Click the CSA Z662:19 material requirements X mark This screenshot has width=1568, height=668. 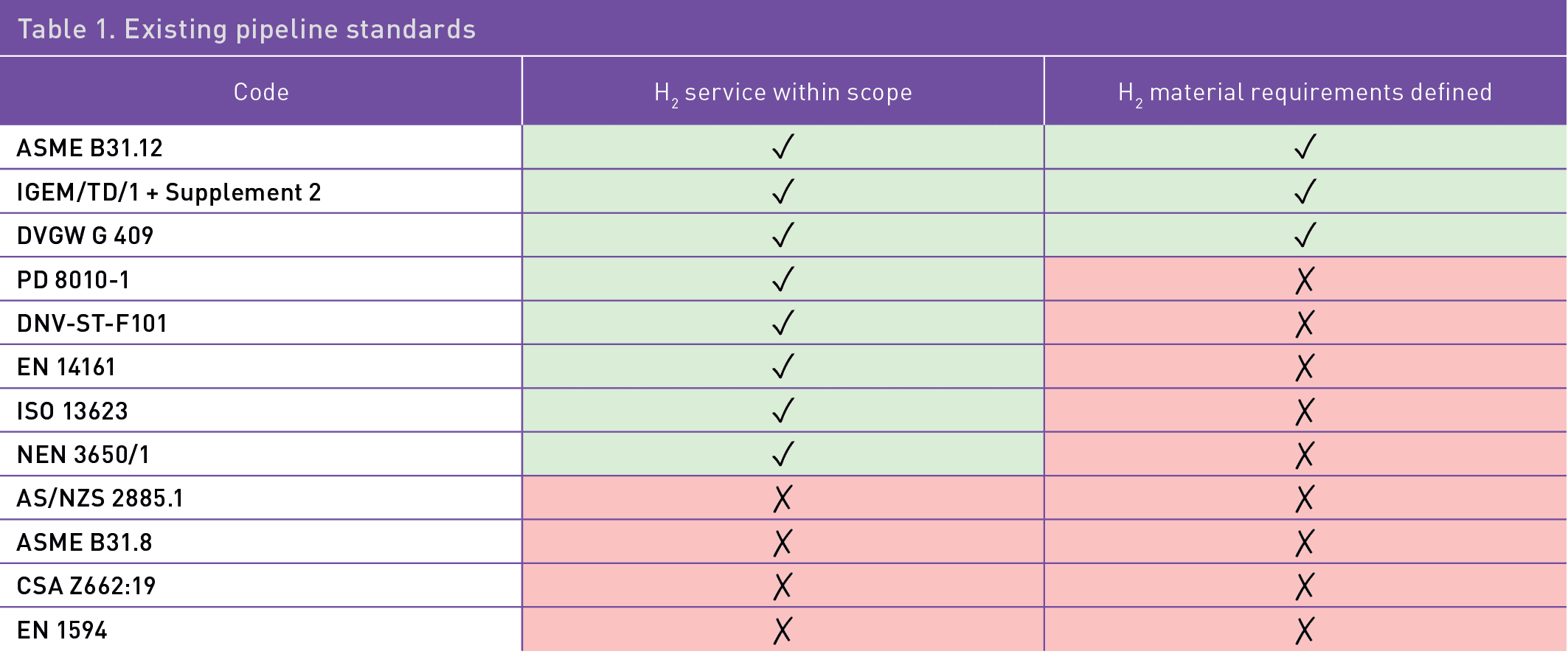pos(1305,586)
